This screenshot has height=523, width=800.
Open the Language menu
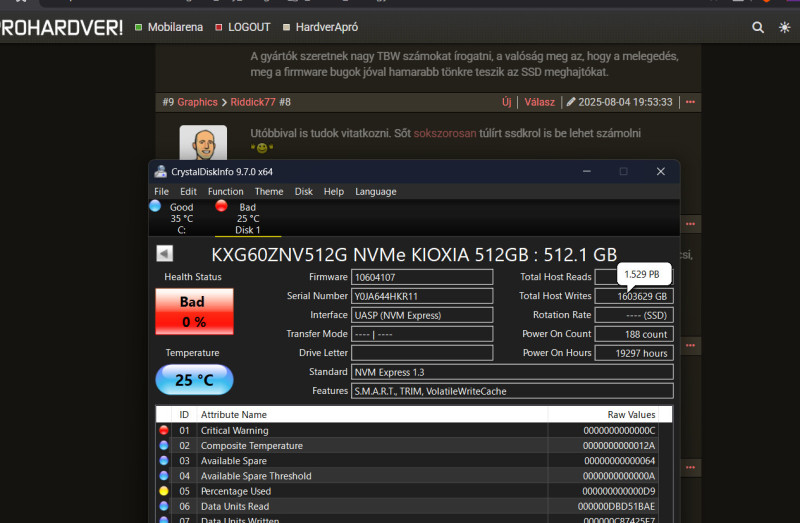(x=376, y=191)
